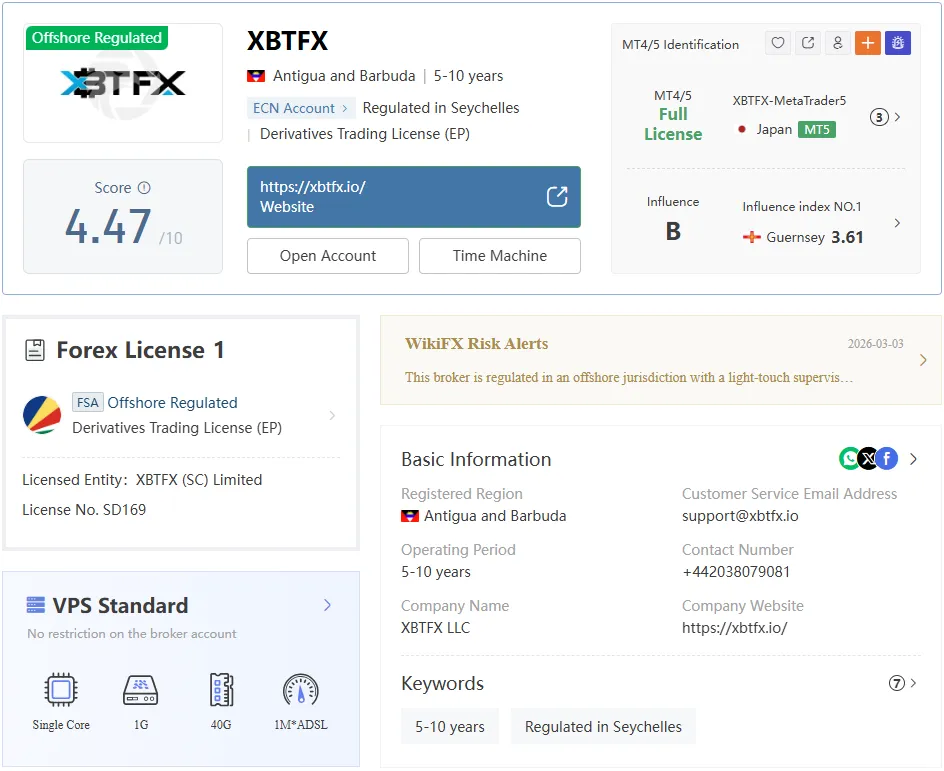Screen dimensions: 944x771
Task: Click the share icon near MT4/5 Identification
Action: [808, 43]
